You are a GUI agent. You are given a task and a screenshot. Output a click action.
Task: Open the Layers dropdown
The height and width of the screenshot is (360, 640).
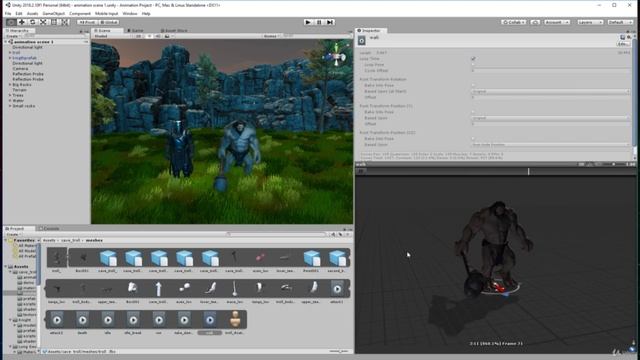pos(590,22)
